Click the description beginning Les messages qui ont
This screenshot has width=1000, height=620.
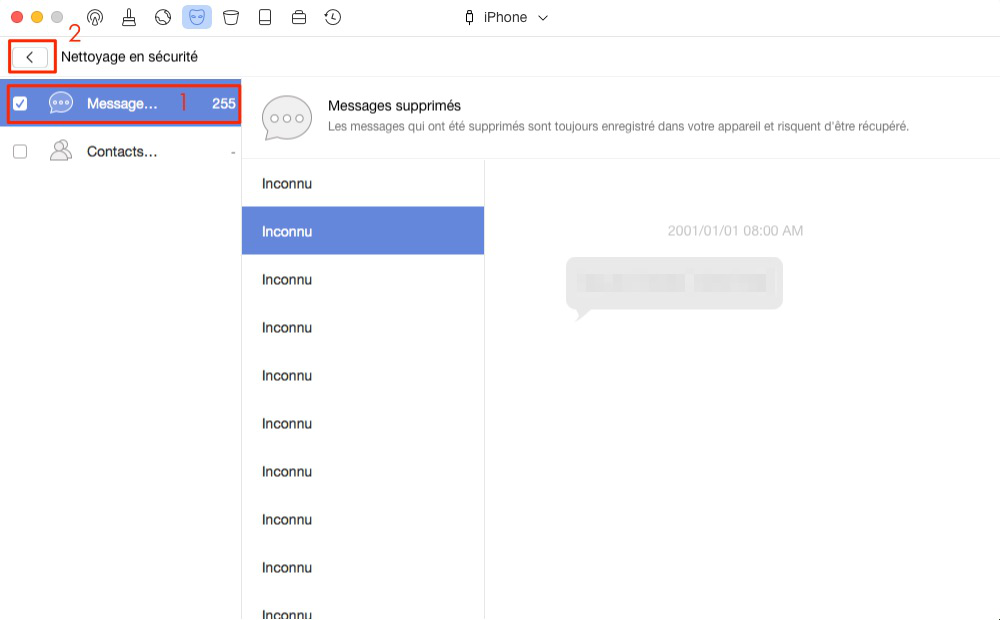point(618,126)
